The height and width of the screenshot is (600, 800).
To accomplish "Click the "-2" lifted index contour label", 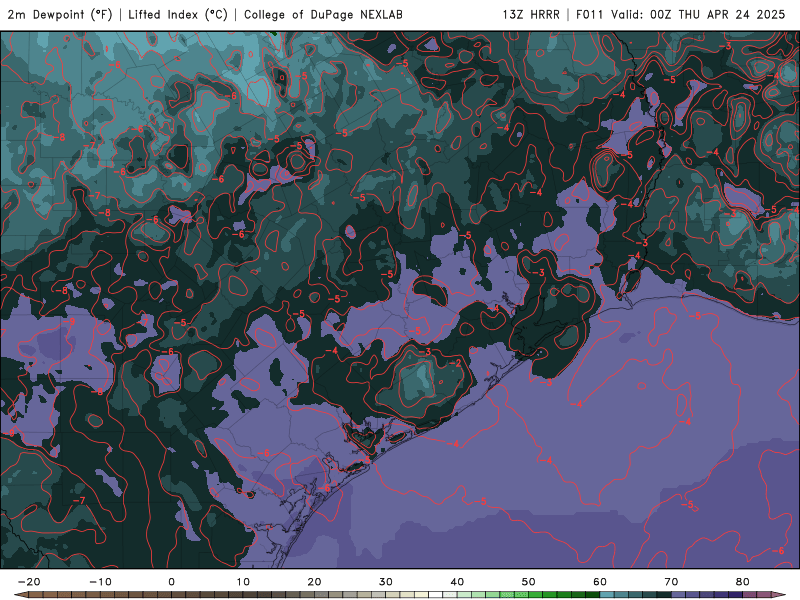I will pyautogui.click(x=456, y=363).
